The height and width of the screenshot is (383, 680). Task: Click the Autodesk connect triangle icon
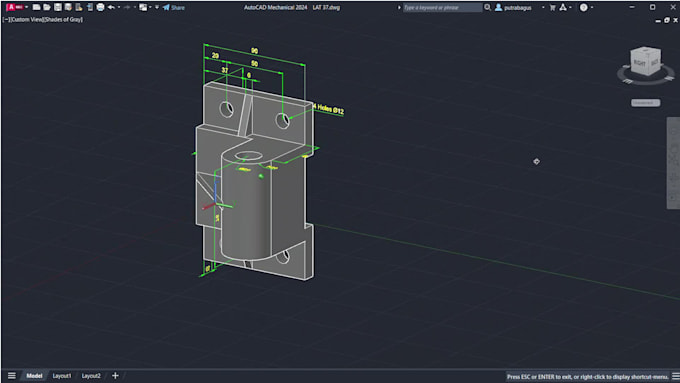[563, 7]
